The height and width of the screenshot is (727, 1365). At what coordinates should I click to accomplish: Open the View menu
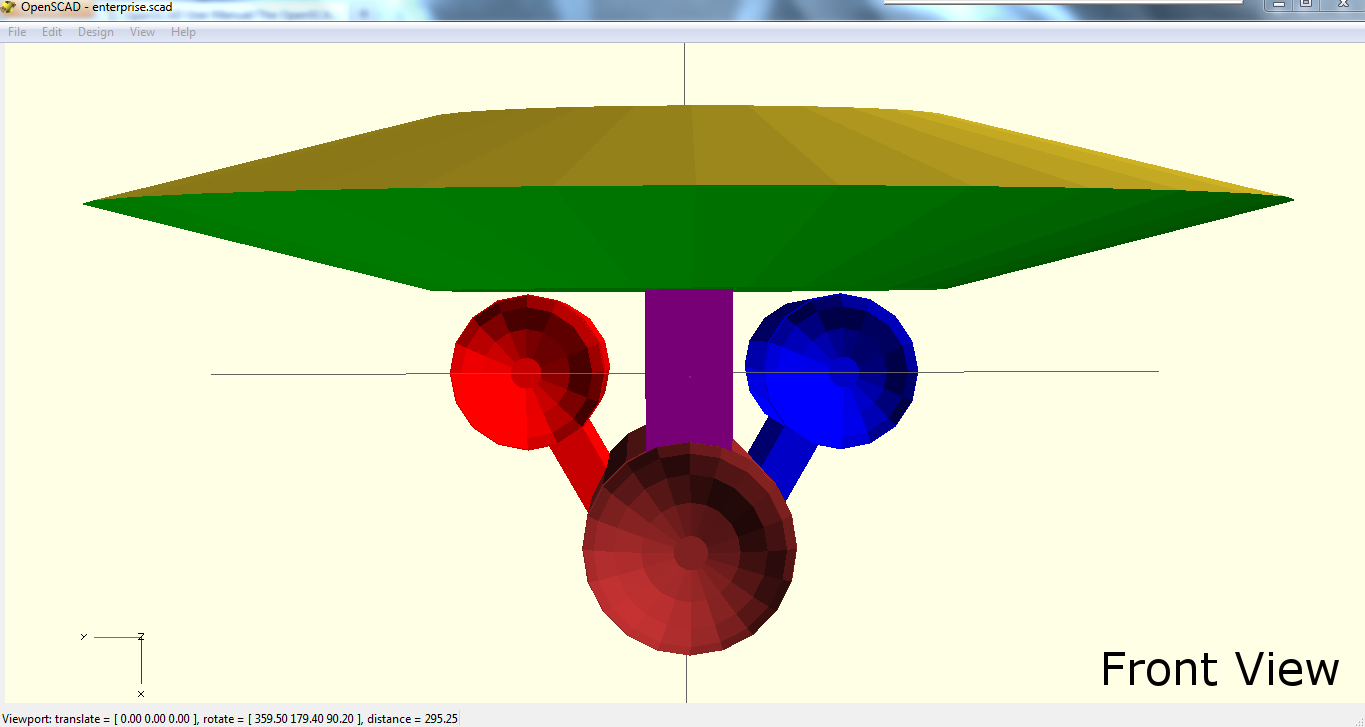point(143,32)
